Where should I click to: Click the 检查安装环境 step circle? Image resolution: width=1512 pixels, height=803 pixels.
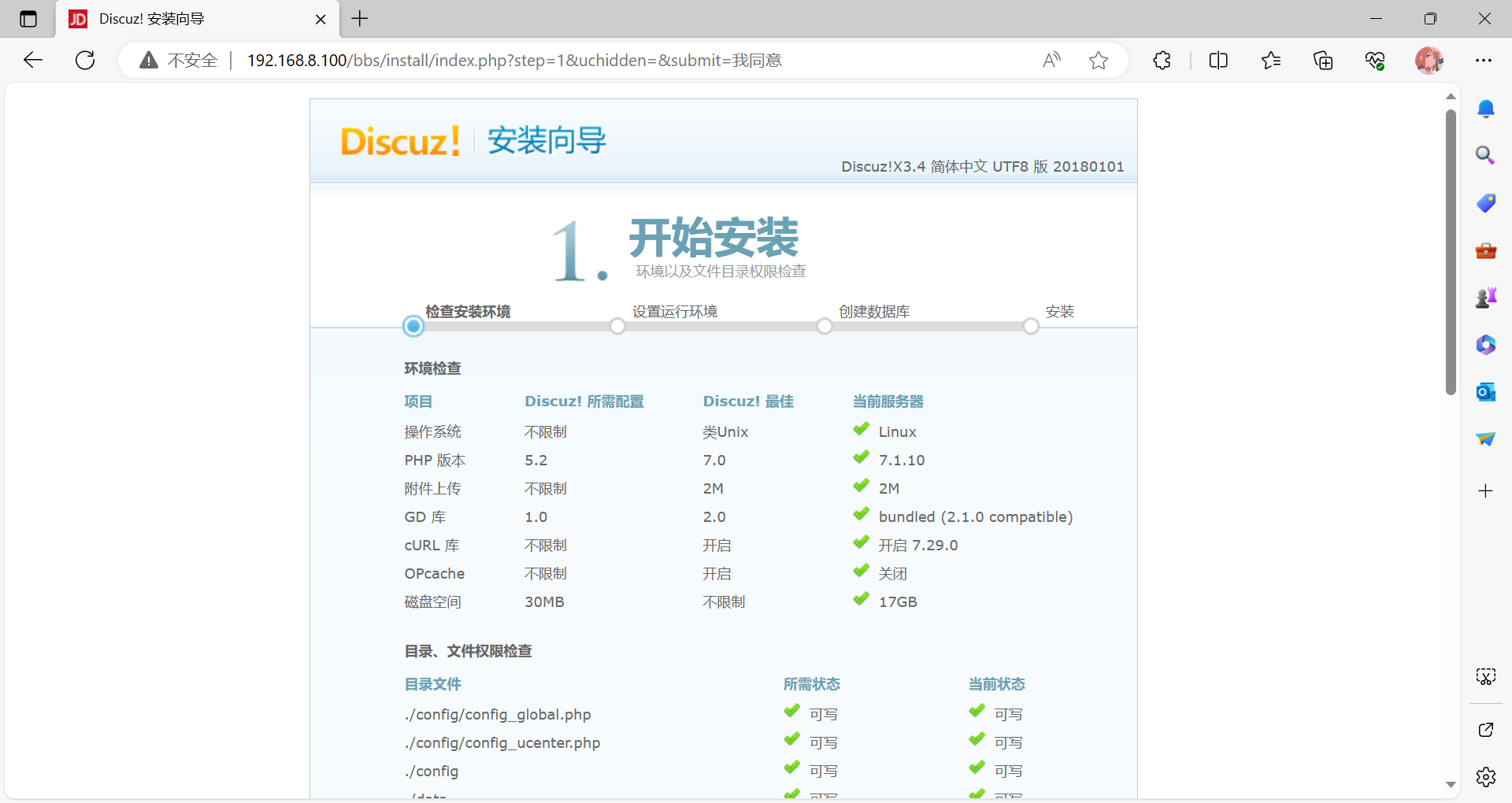[413, 326]
